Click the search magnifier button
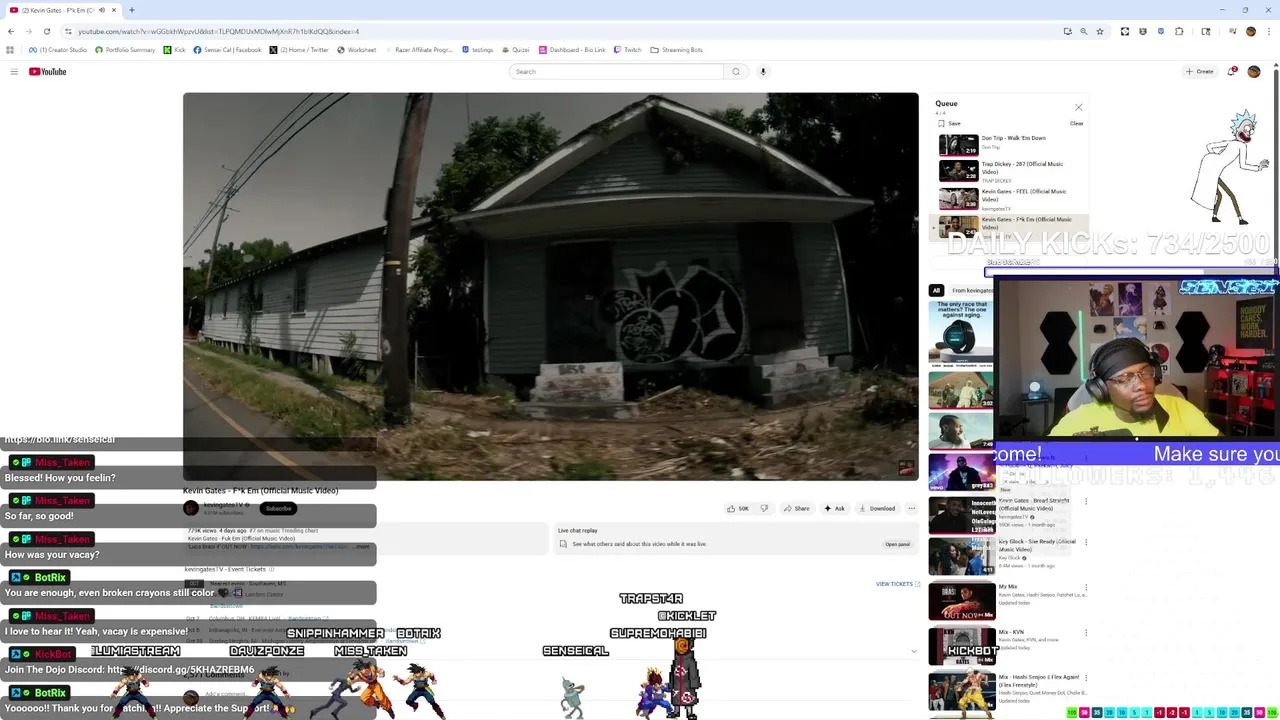 click(x=736, y=71)
